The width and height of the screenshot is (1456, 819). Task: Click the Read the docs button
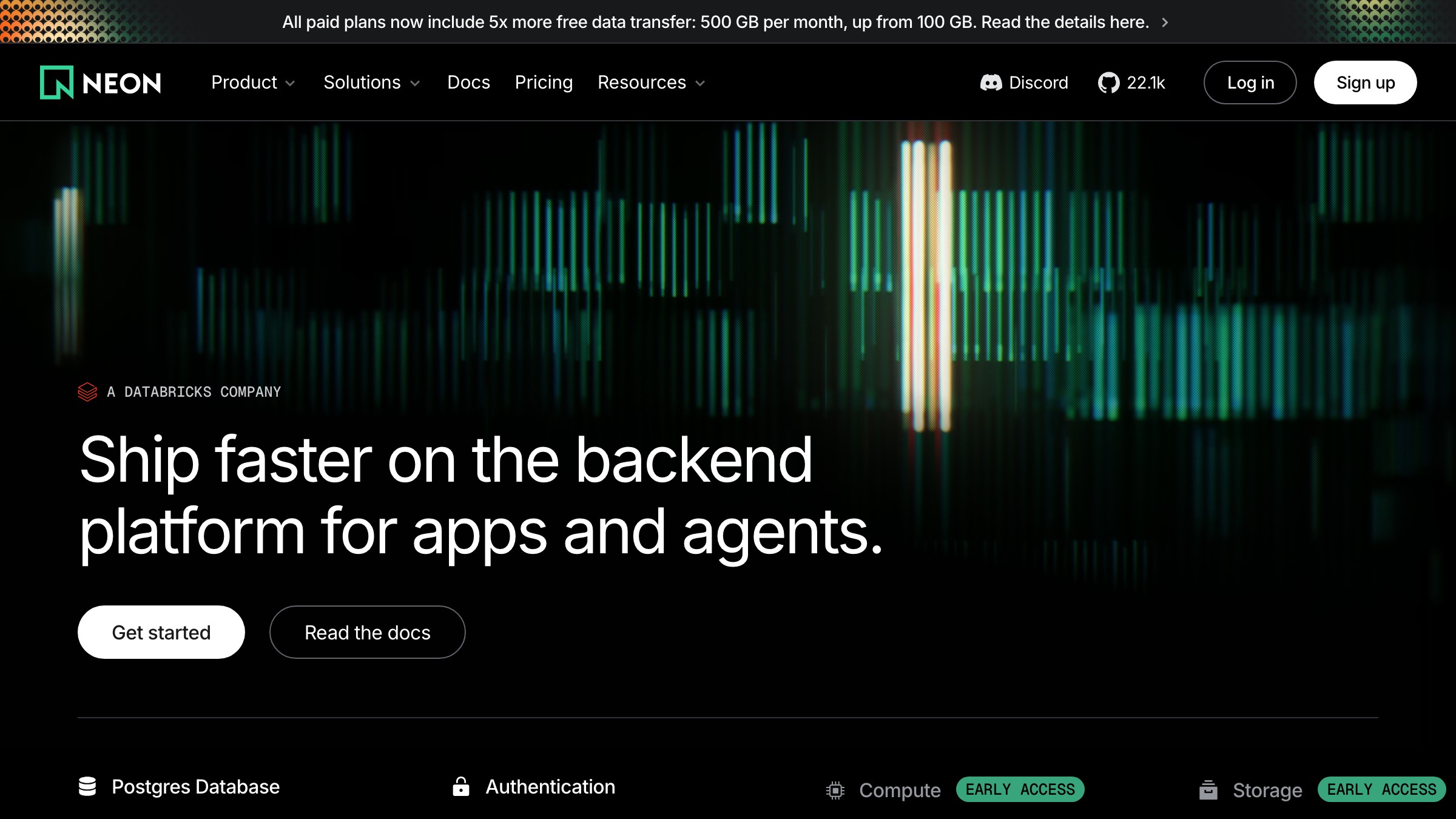pos(368,632)
